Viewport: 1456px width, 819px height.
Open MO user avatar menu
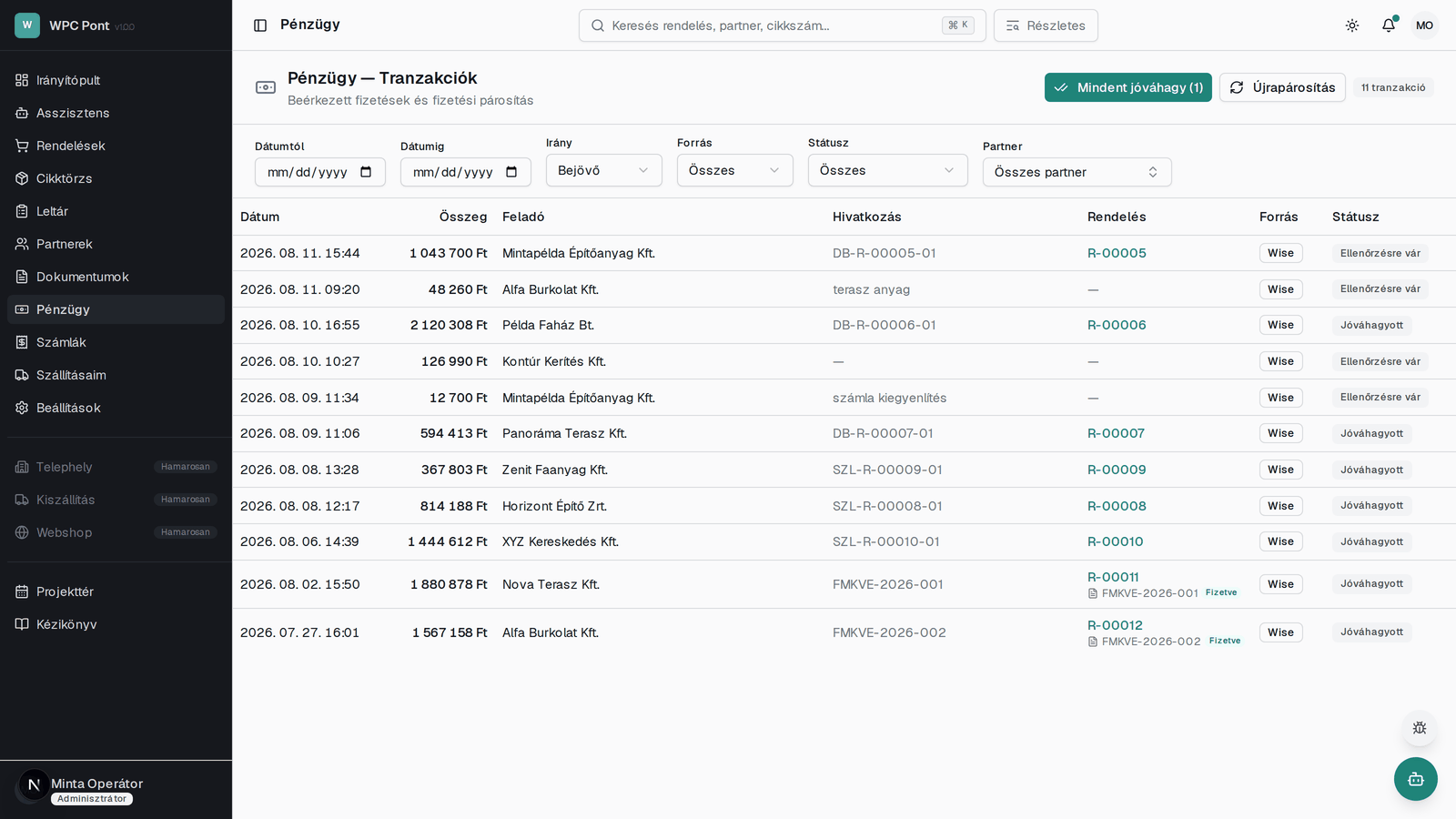1424,25
